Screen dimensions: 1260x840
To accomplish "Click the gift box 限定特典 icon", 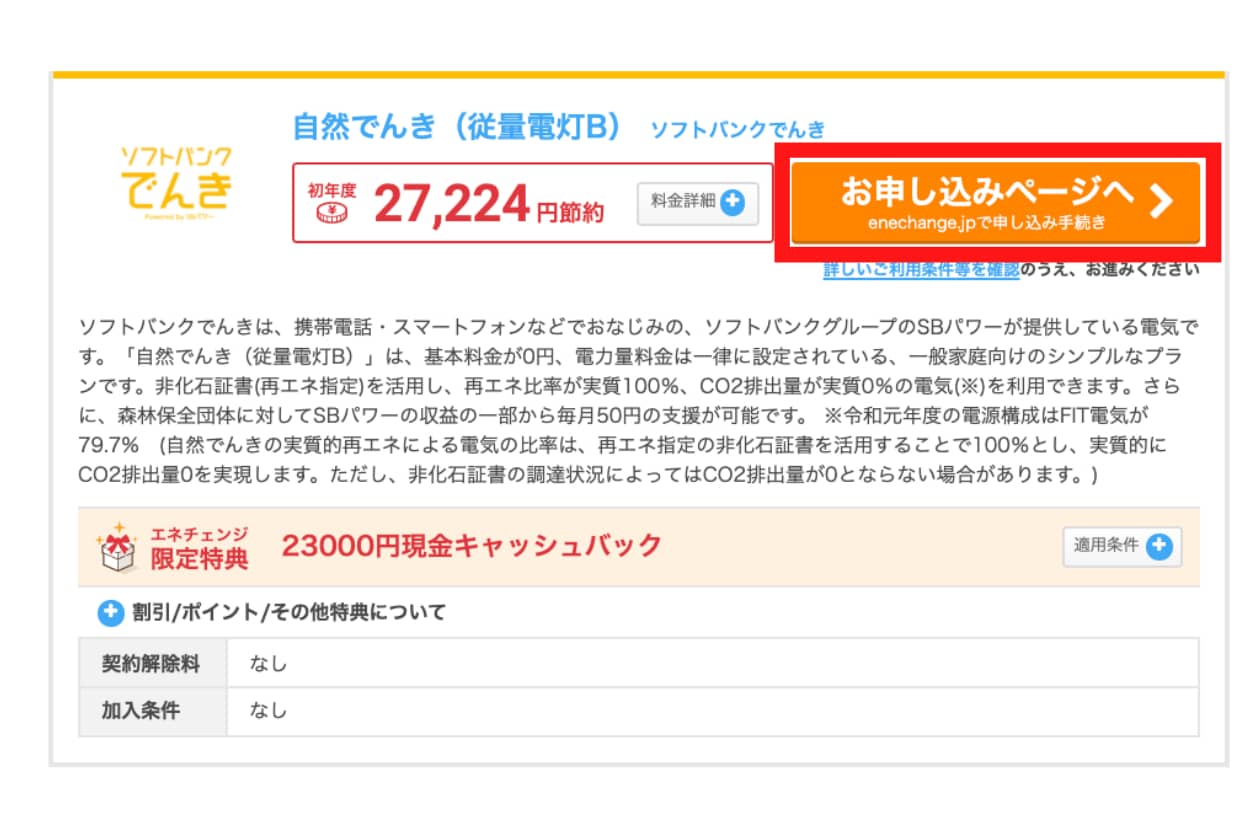I will [117, 547].
